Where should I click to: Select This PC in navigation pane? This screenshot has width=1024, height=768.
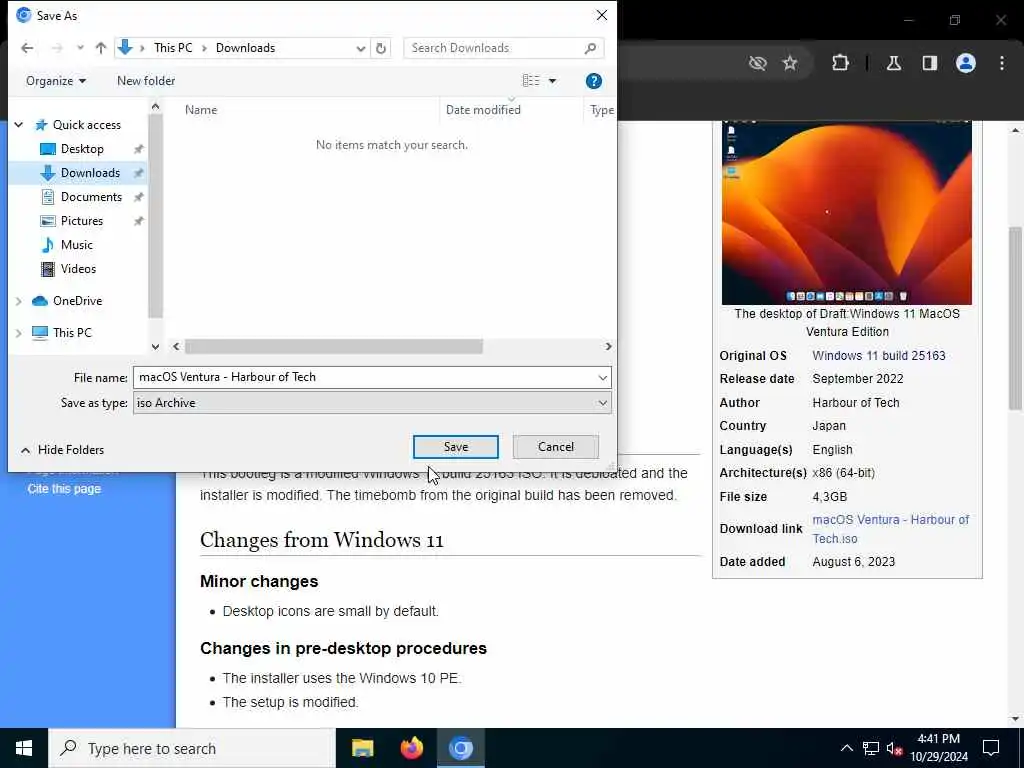(72, 333)
